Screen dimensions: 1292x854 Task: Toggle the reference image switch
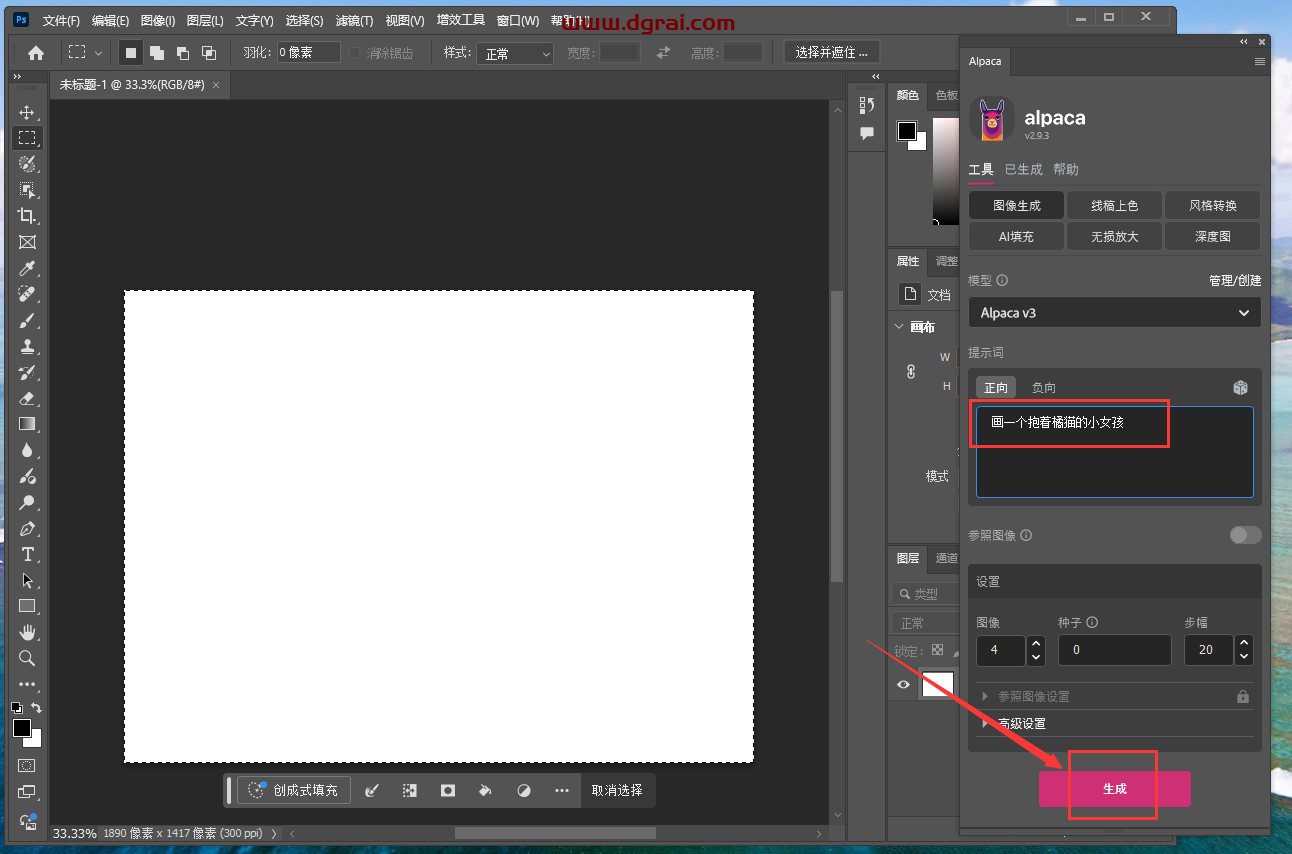1245,535
